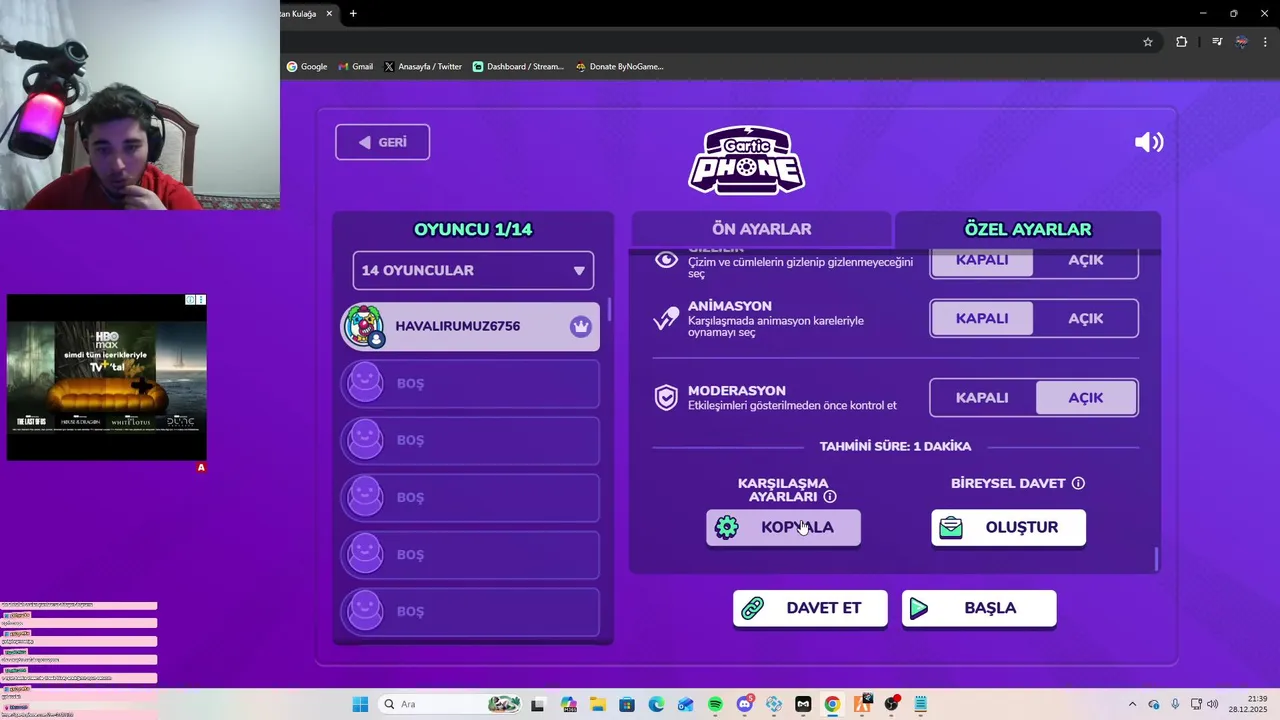The height and width of the screenshot is (720, 1280).
Task: Open the Chrome three-dot menu
Action: (x=1265, y=42)
